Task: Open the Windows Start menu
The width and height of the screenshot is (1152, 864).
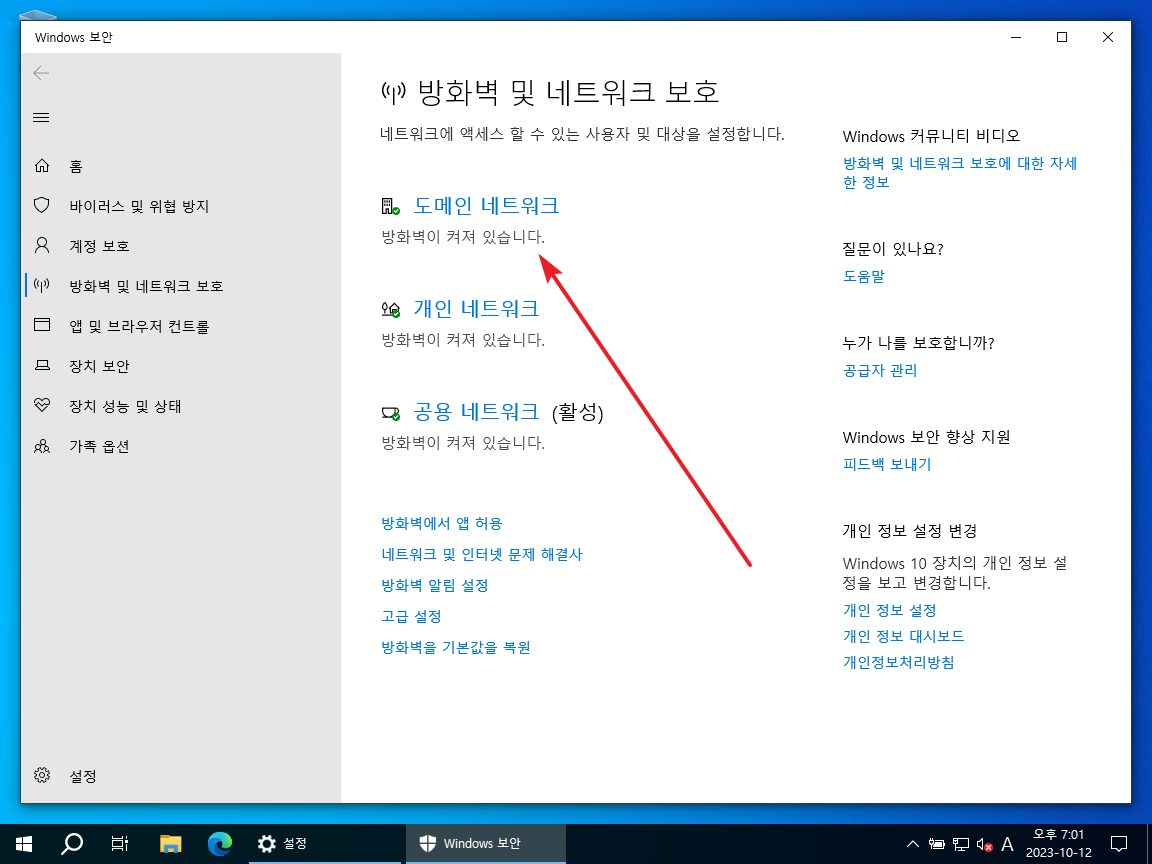Action: [24, 843]
